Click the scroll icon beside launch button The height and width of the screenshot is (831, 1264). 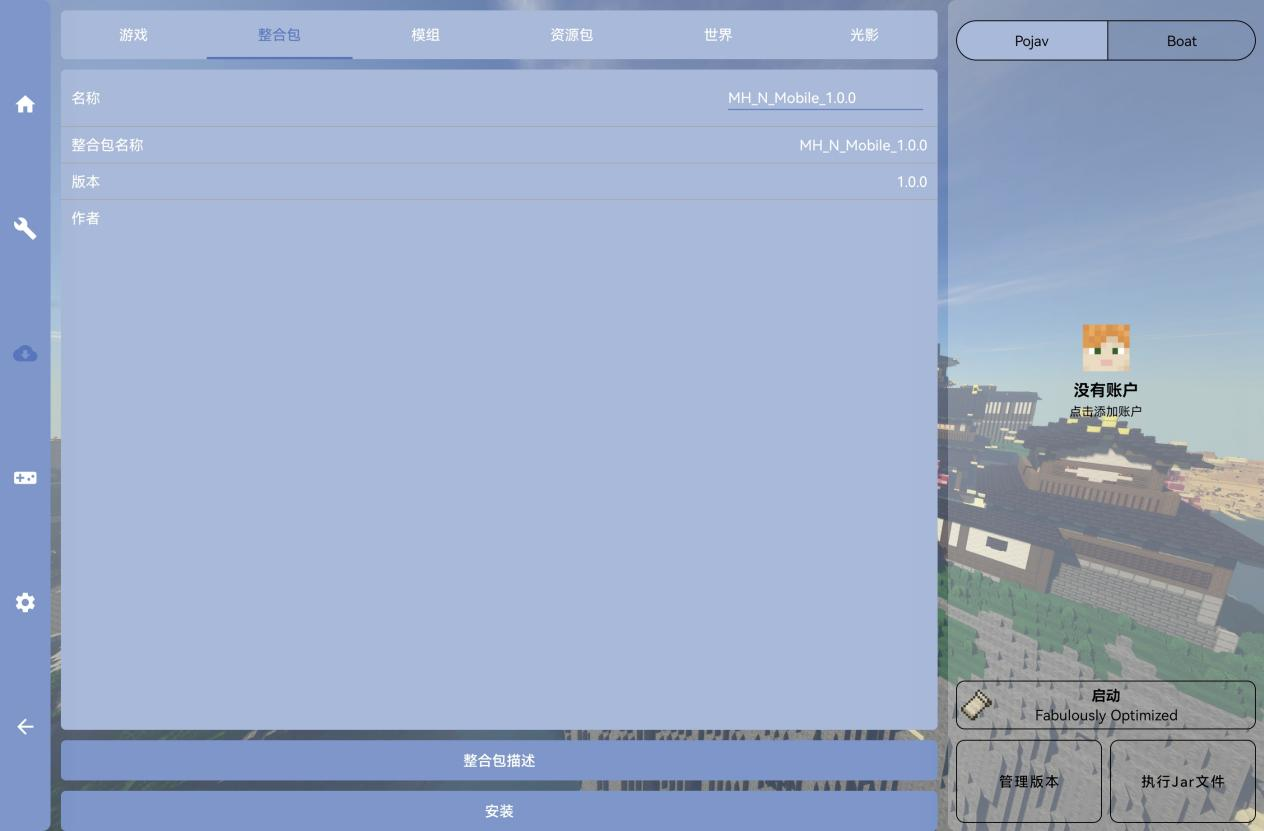point(975,705)
